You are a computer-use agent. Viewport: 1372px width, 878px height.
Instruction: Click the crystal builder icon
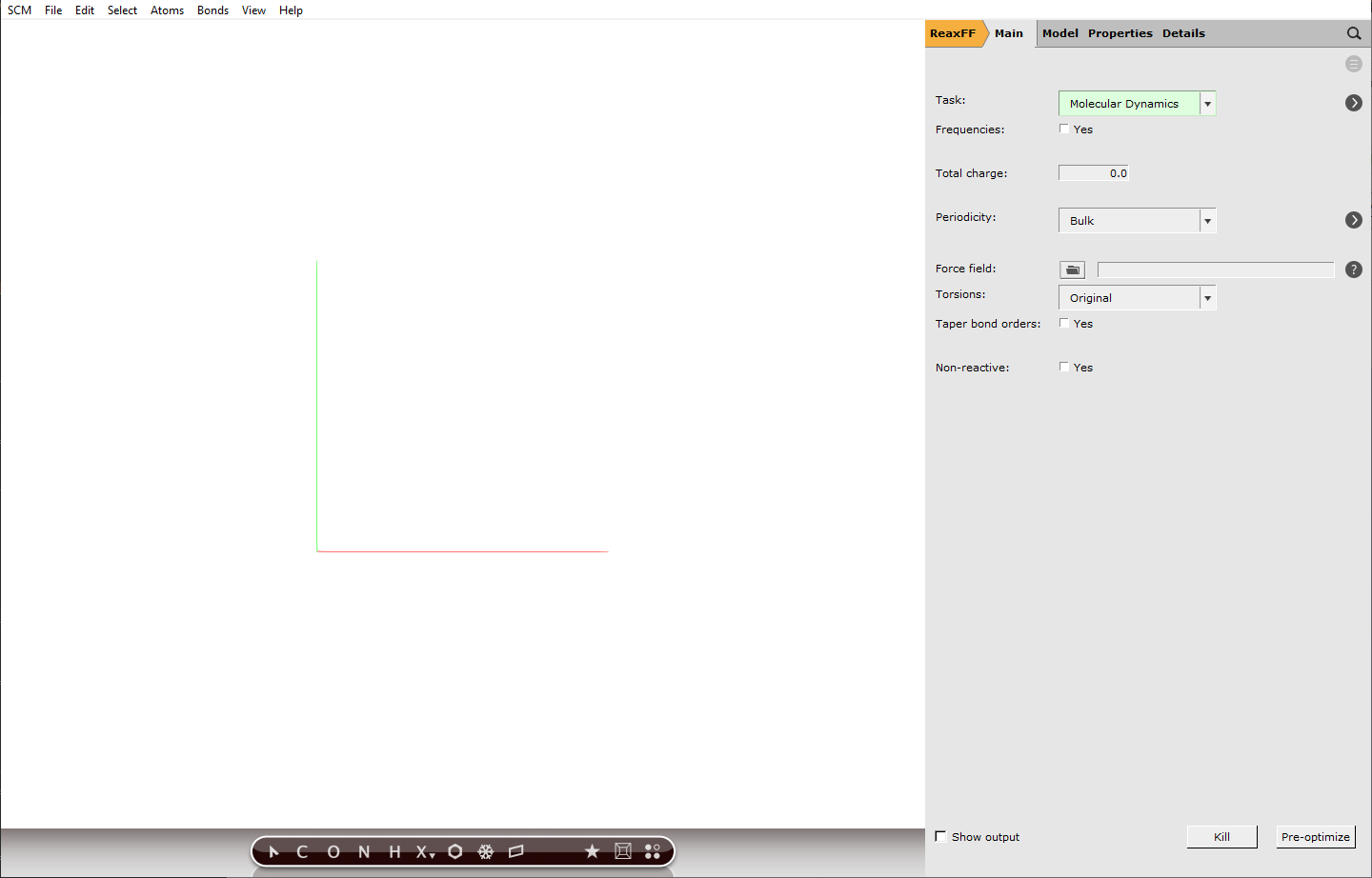pos(622,851)
